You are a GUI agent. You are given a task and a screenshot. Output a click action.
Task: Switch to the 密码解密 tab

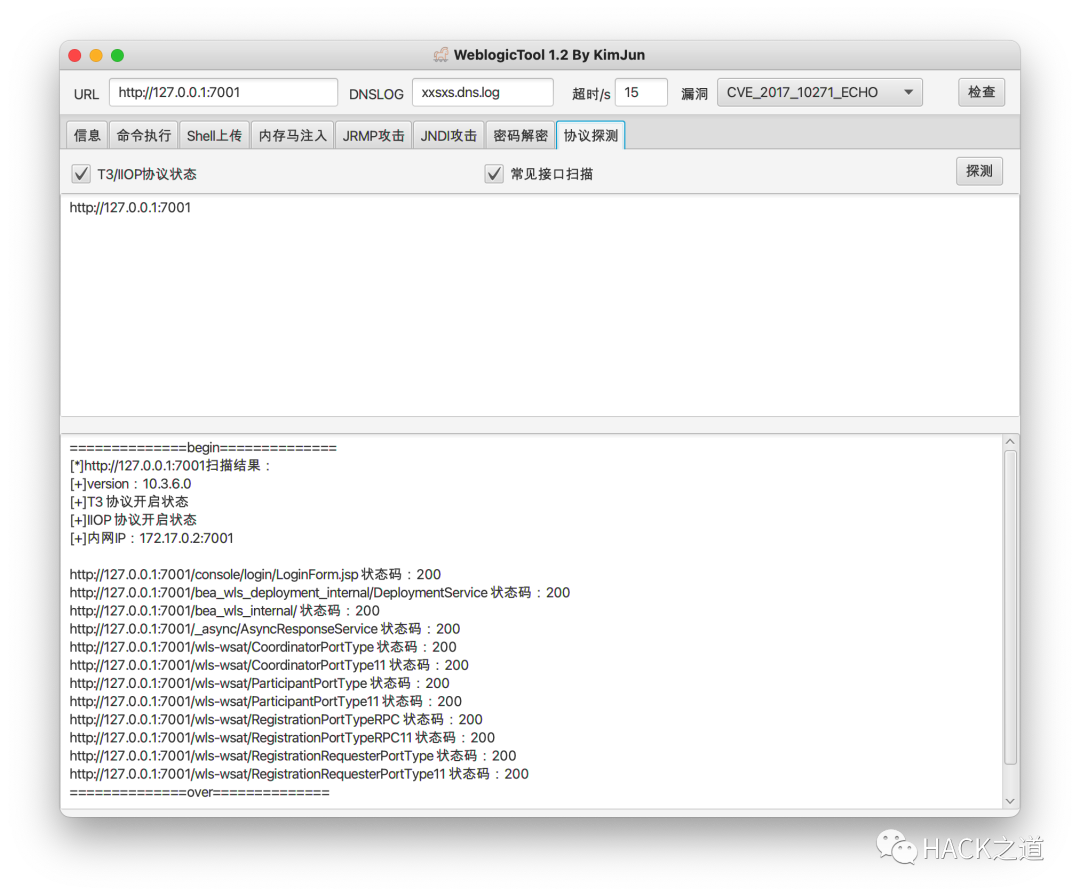click(x=520, y=135)
